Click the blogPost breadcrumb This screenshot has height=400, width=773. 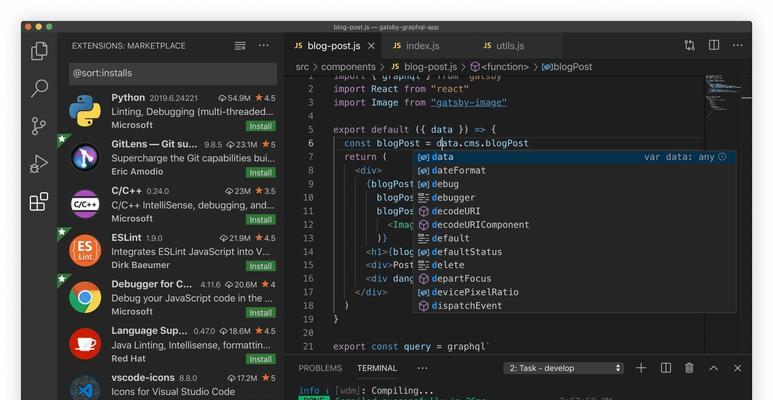pyautogui.click(x=567, y=67)
